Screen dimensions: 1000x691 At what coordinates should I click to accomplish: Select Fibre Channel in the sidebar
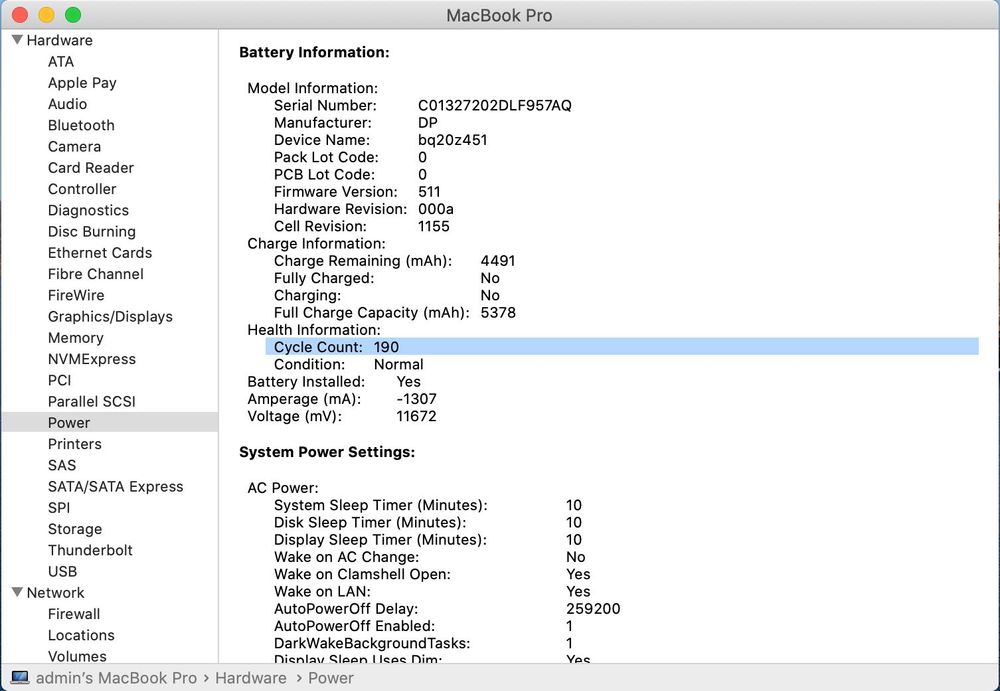pyautogui.click(x=95, y=274)
